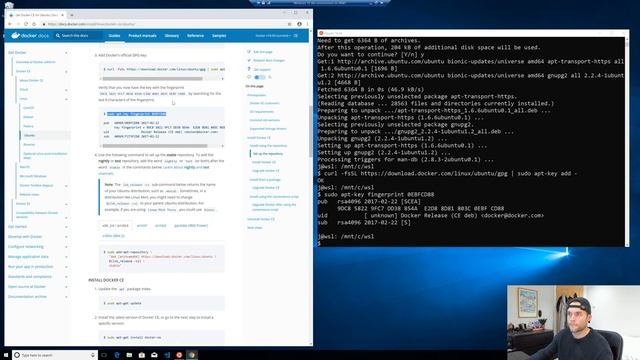Screen dimensions: 640x360
Task: Reload the Docker docs page
Action: click(x=26, y=24)
